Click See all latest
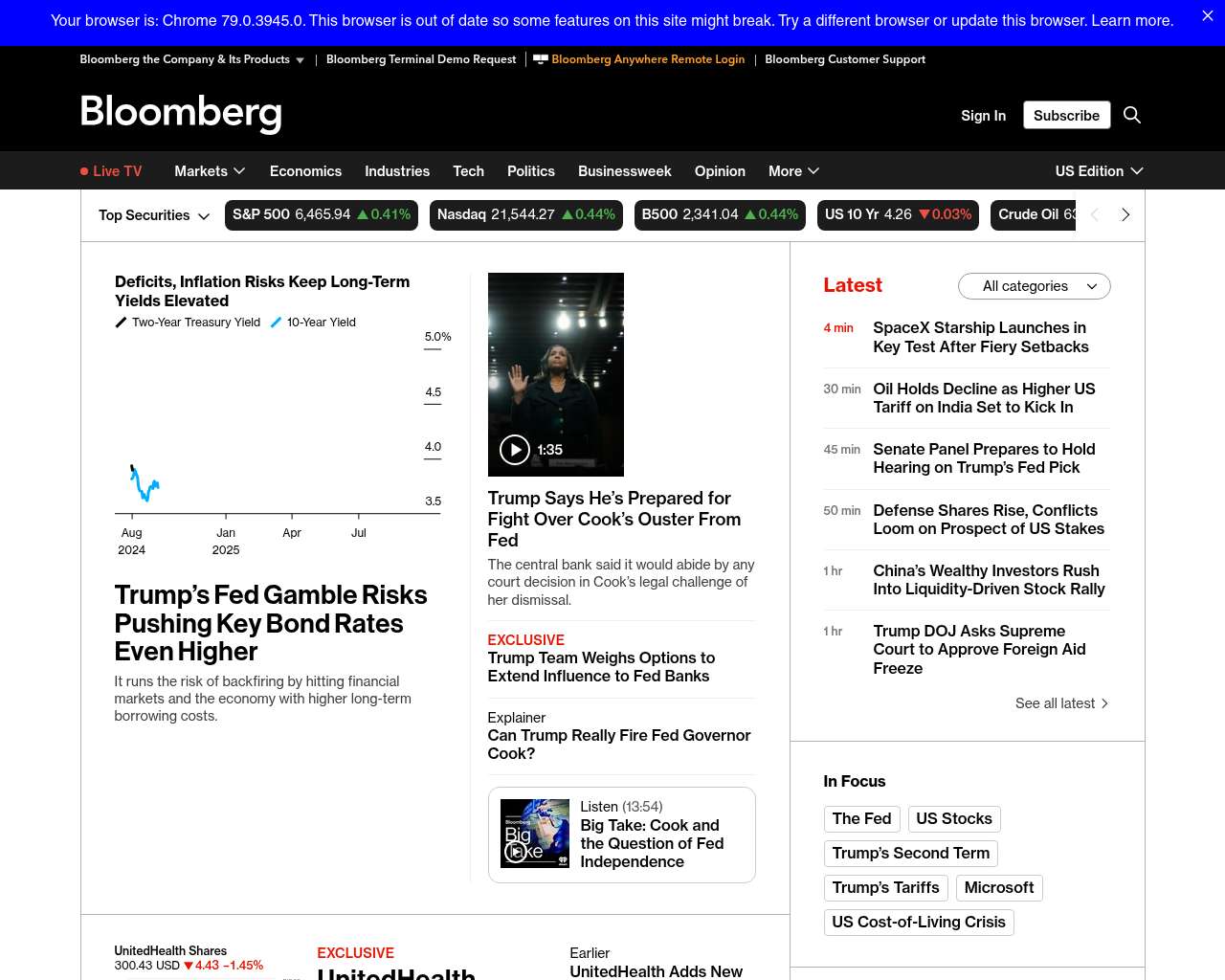Viewport: 1225px width, 980px height. click(1062, 703)
